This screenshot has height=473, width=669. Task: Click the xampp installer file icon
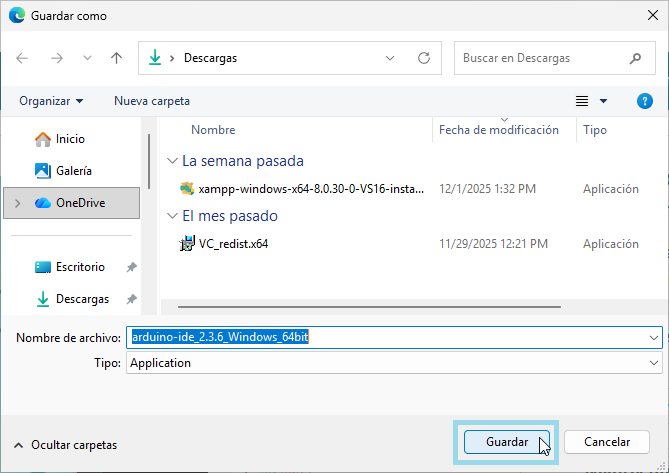(x=187, y=189)
